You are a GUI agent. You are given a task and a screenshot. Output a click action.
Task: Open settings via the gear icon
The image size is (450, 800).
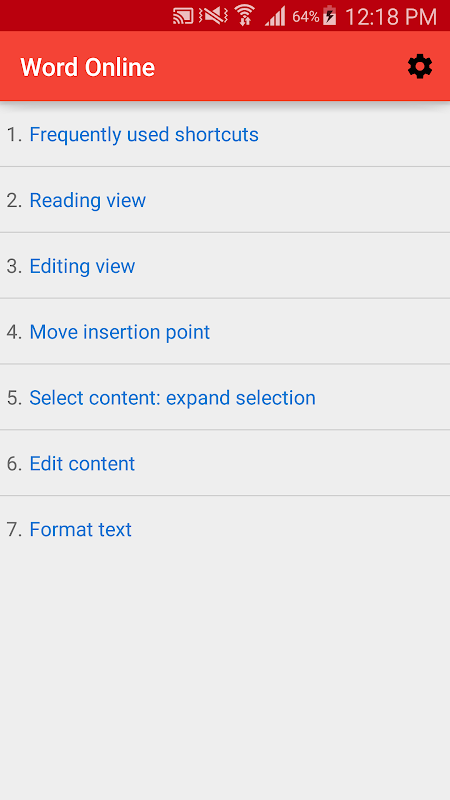420,67
